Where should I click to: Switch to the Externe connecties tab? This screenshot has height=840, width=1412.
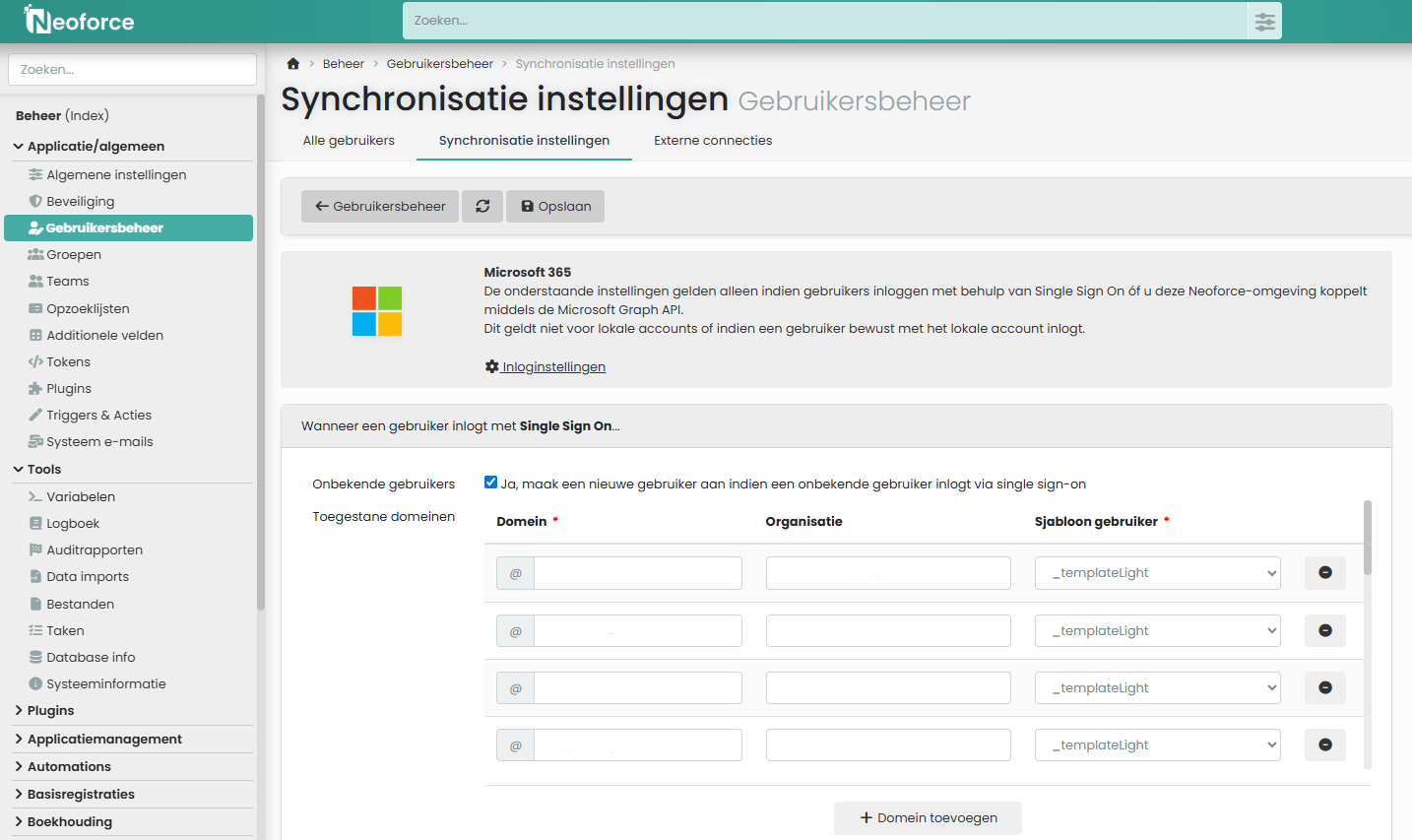713,141
